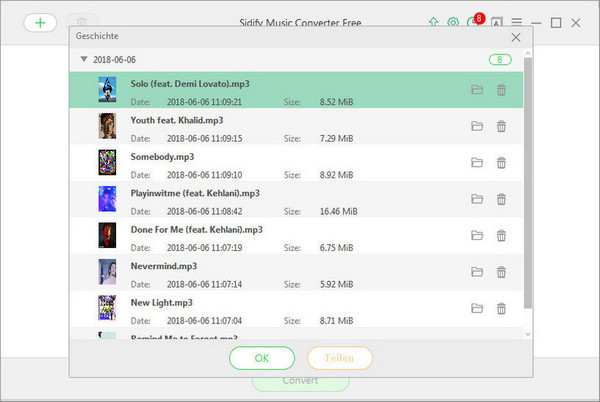Open folder for Youth feat. Khalid.mp3

point(477,126)
